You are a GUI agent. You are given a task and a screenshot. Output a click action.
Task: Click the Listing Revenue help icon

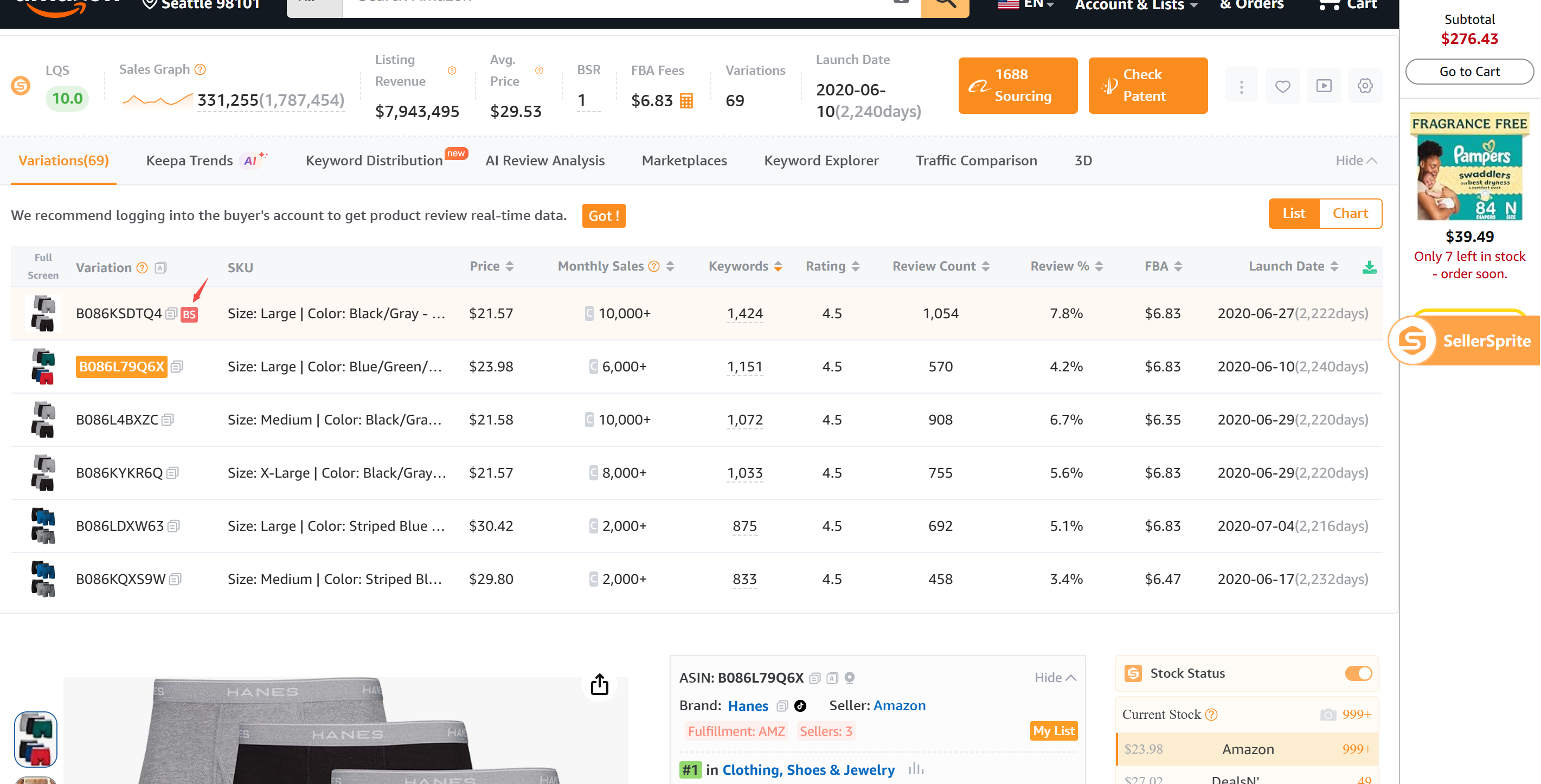point(452,70)
